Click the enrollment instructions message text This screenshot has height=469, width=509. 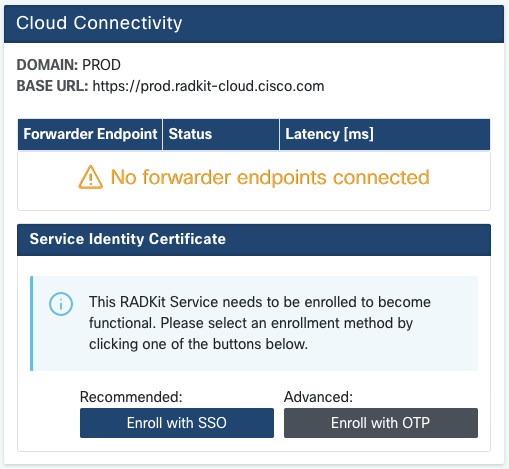[x=260, y=323]
